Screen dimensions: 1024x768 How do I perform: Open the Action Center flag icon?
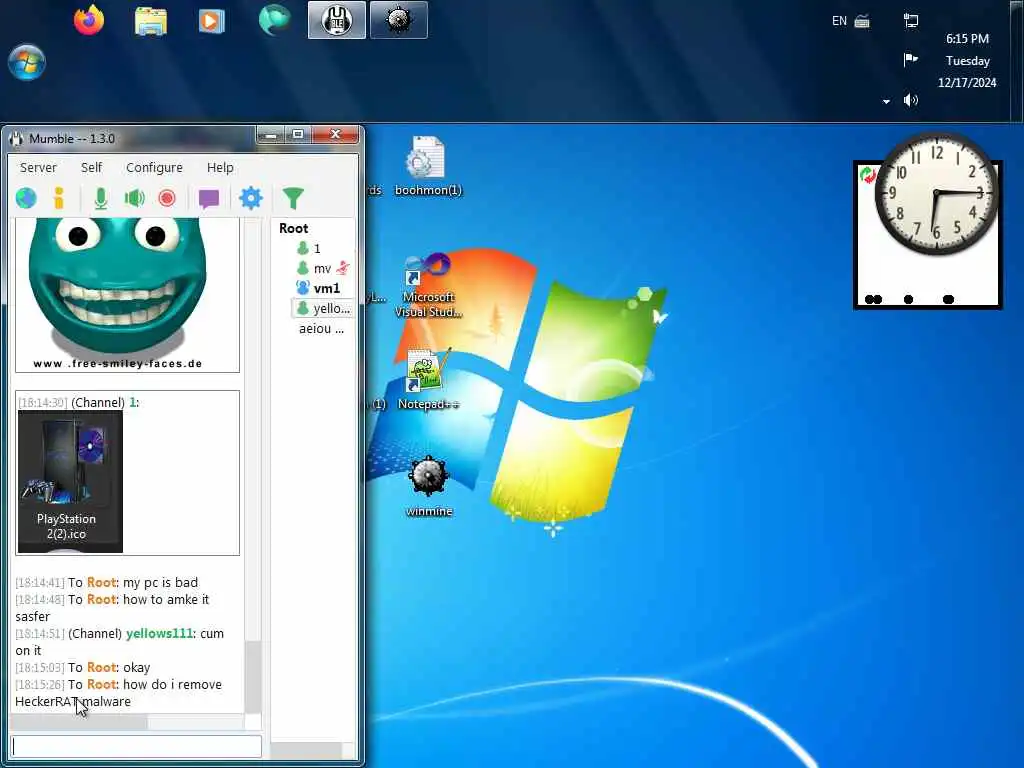coord(910,60)
